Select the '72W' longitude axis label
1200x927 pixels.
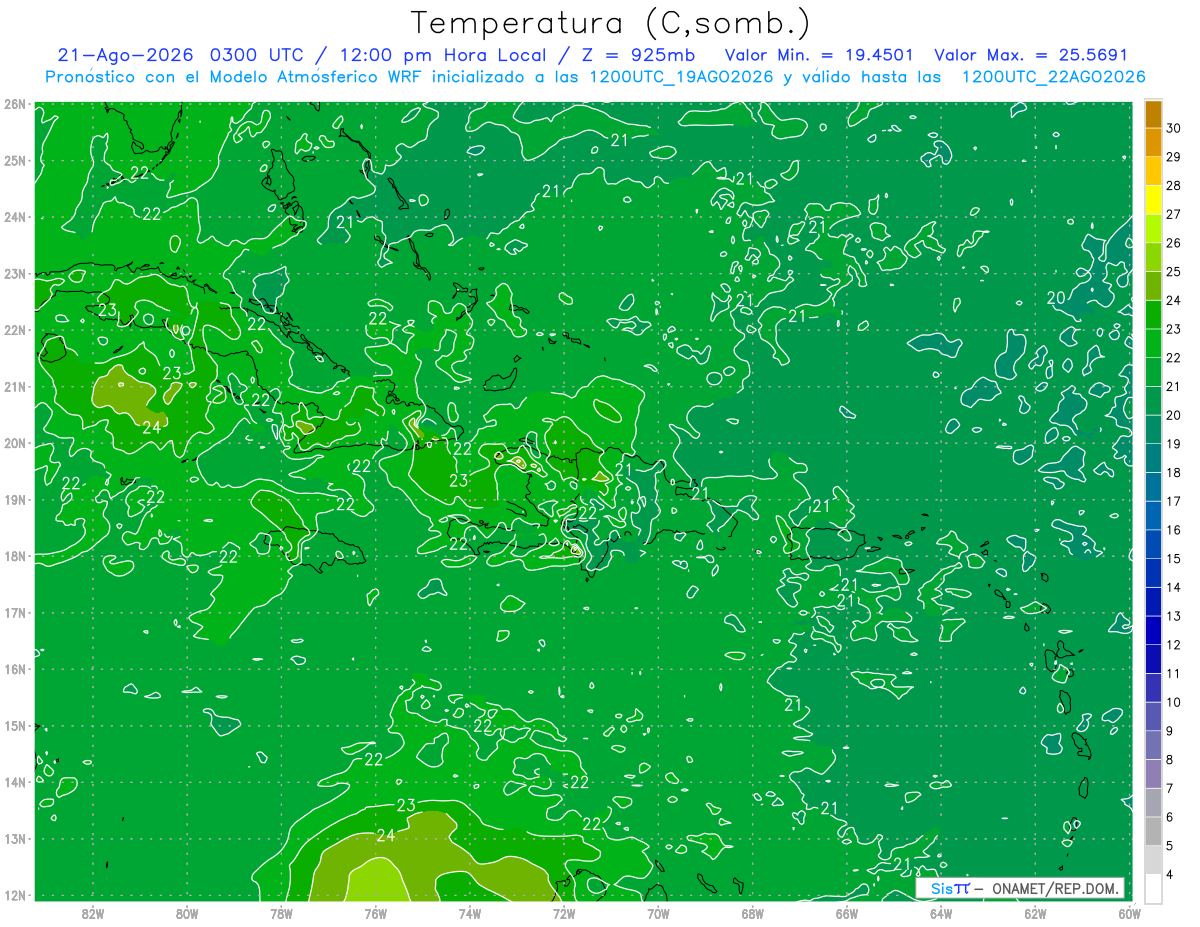click(564, 913)
